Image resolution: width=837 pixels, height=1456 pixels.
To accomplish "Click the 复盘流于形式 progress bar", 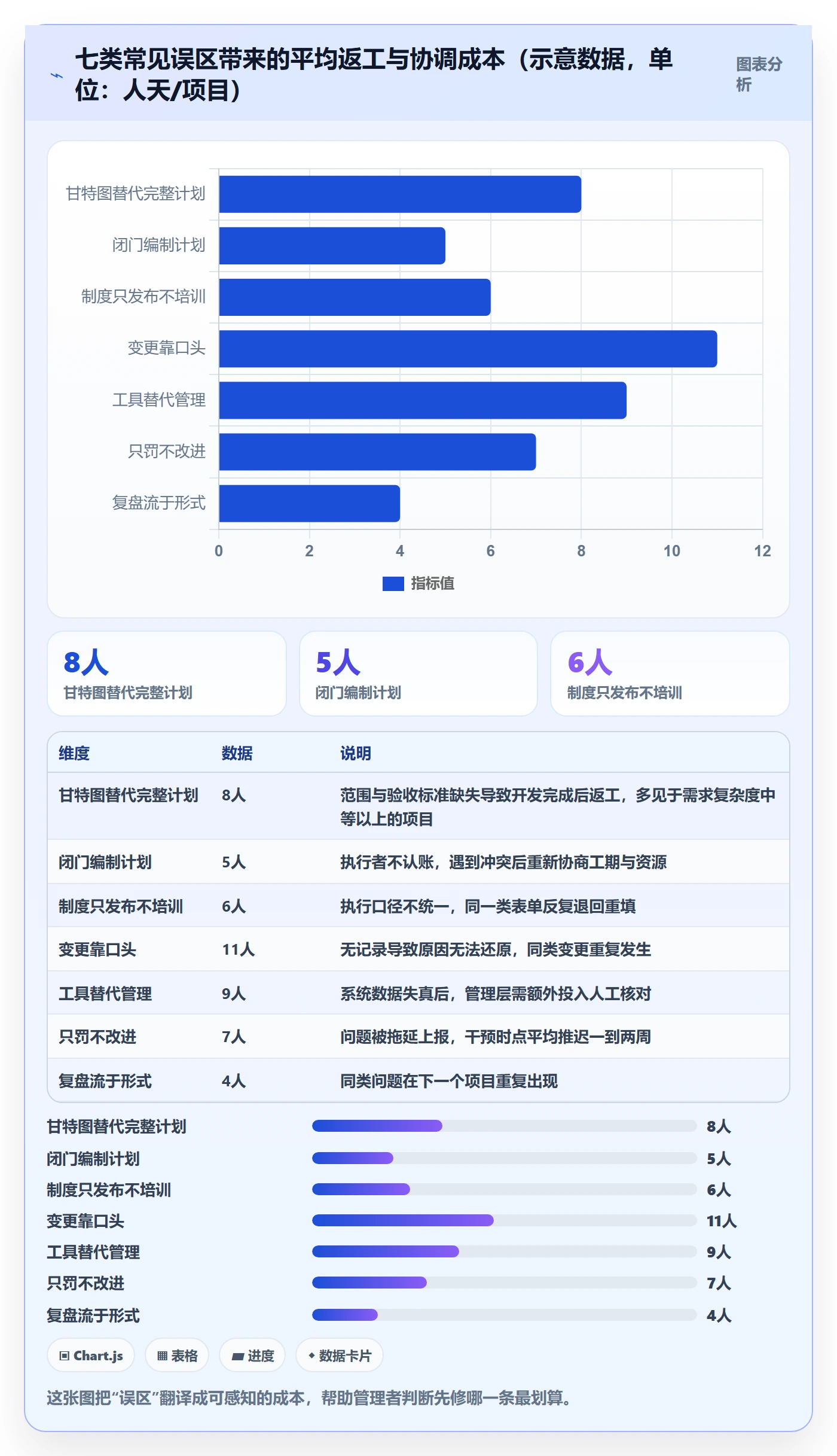I will pos(505,1315).
